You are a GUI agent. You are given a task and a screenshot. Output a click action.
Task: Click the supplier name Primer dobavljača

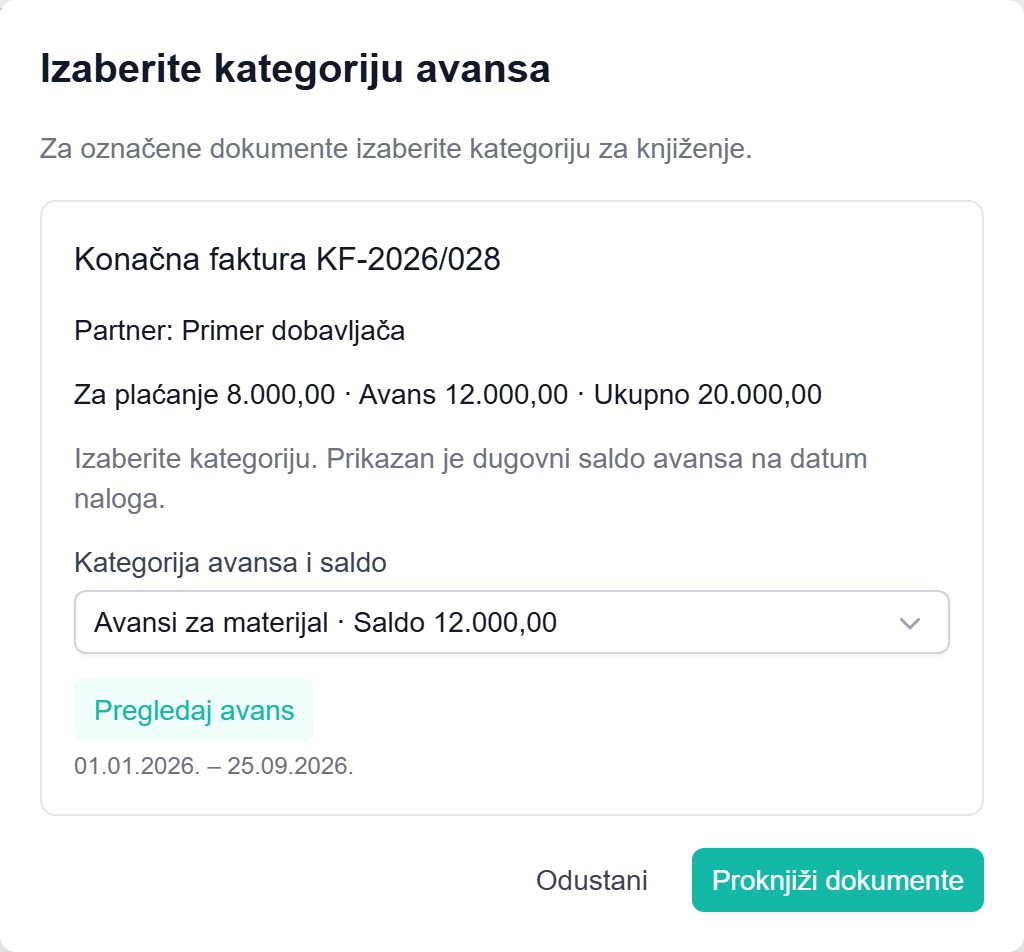pos(293,330)
